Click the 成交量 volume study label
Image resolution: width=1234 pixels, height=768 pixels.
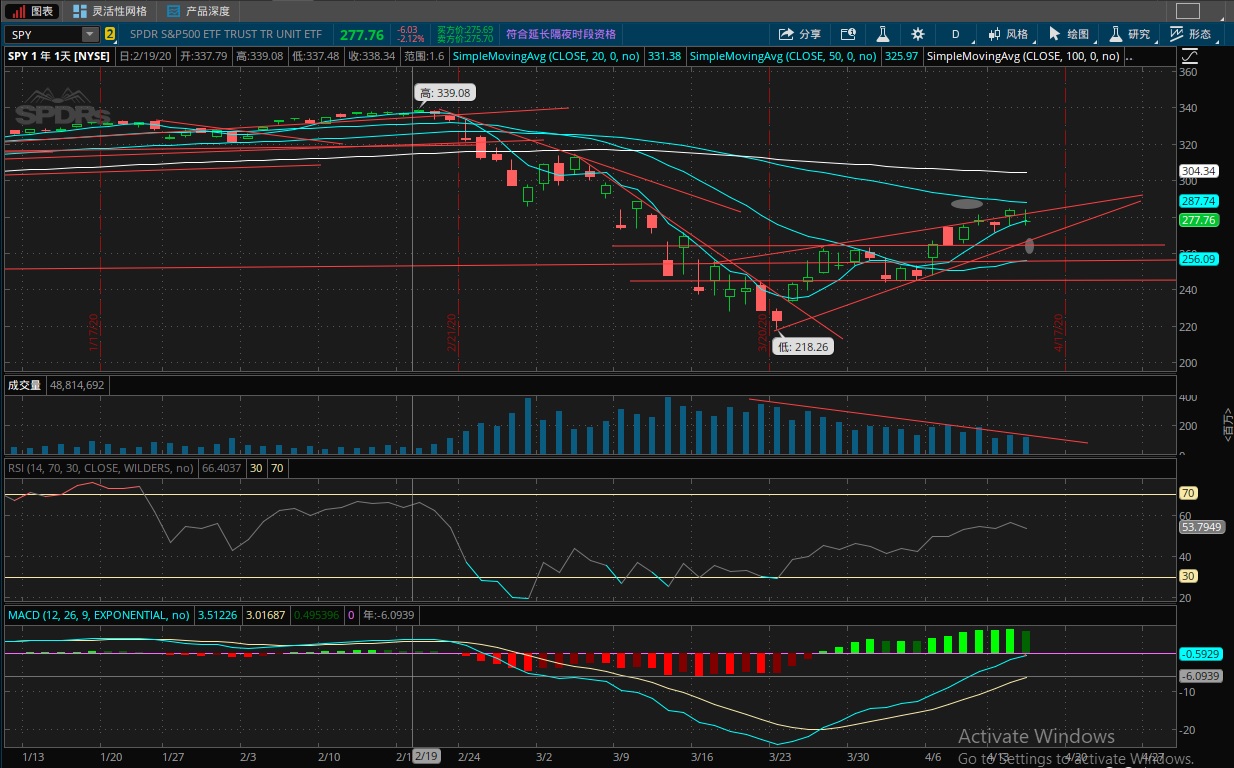pyautogui.click(x=24, y=385)
